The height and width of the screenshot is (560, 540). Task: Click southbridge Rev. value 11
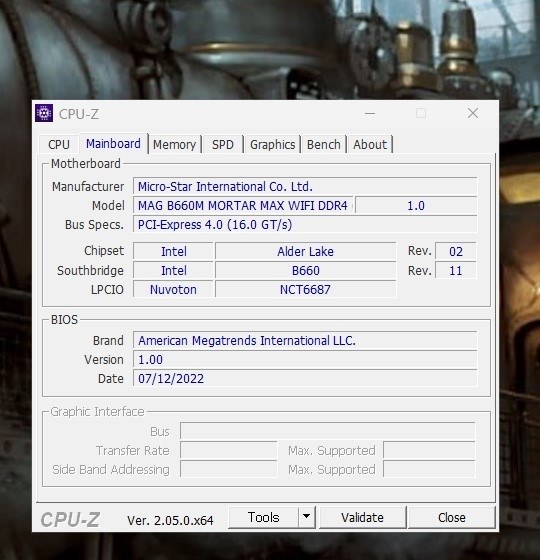[456, 270]
